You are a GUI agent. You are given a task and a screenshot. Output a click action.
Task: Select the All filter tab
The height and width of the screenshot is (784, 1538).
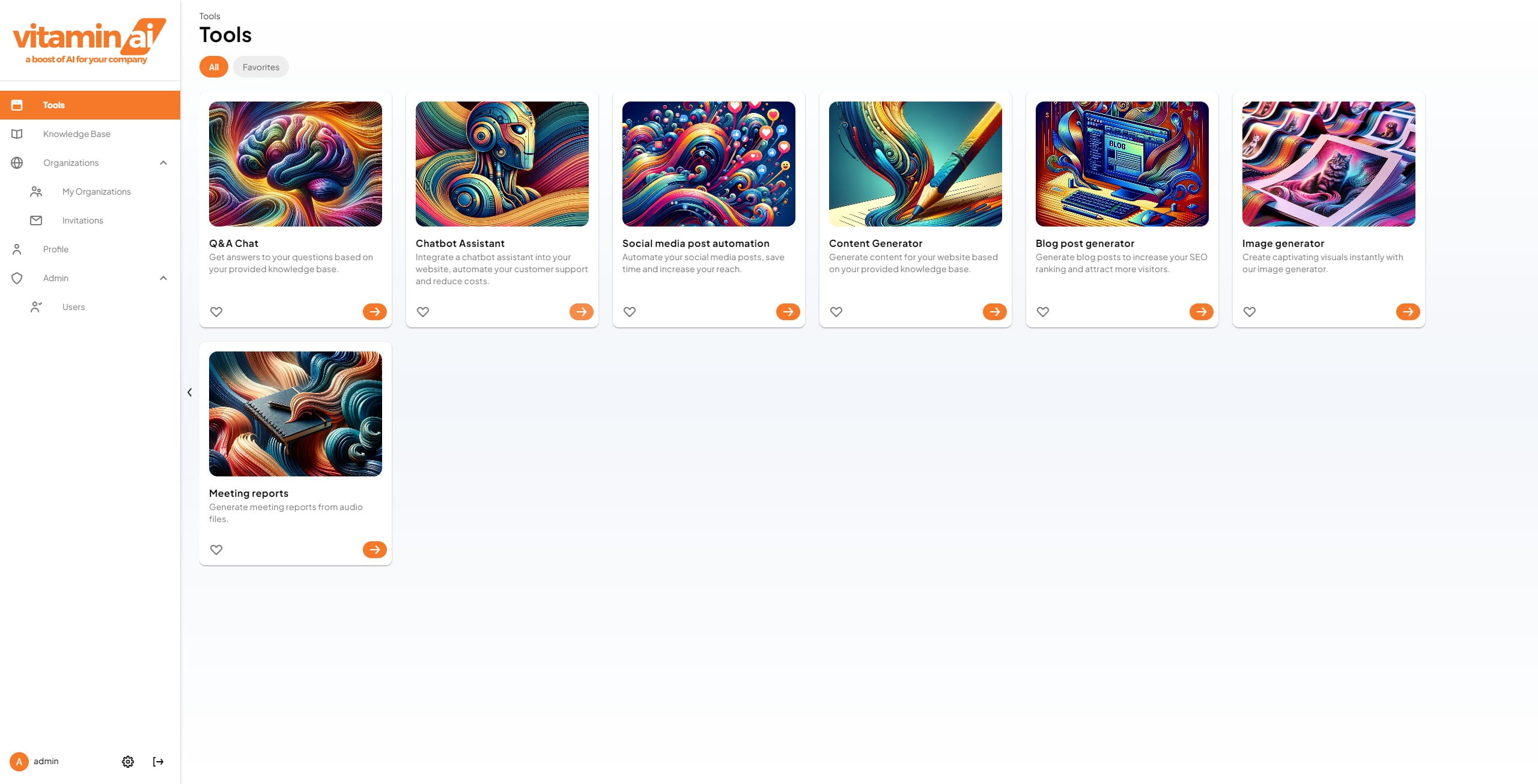(x=214, y=67)
